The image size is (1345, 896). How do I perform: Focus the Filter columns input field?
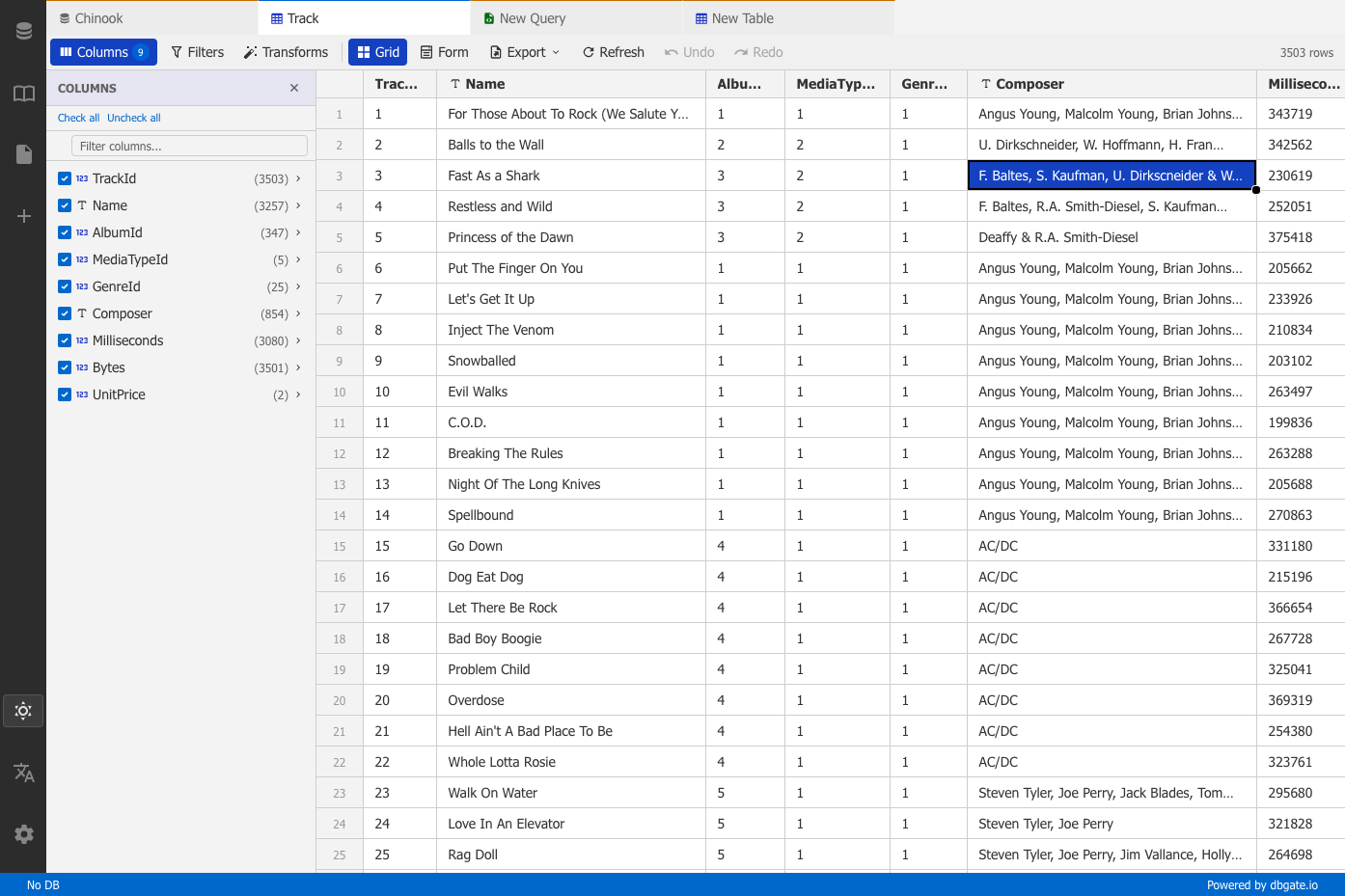[189, 146]
